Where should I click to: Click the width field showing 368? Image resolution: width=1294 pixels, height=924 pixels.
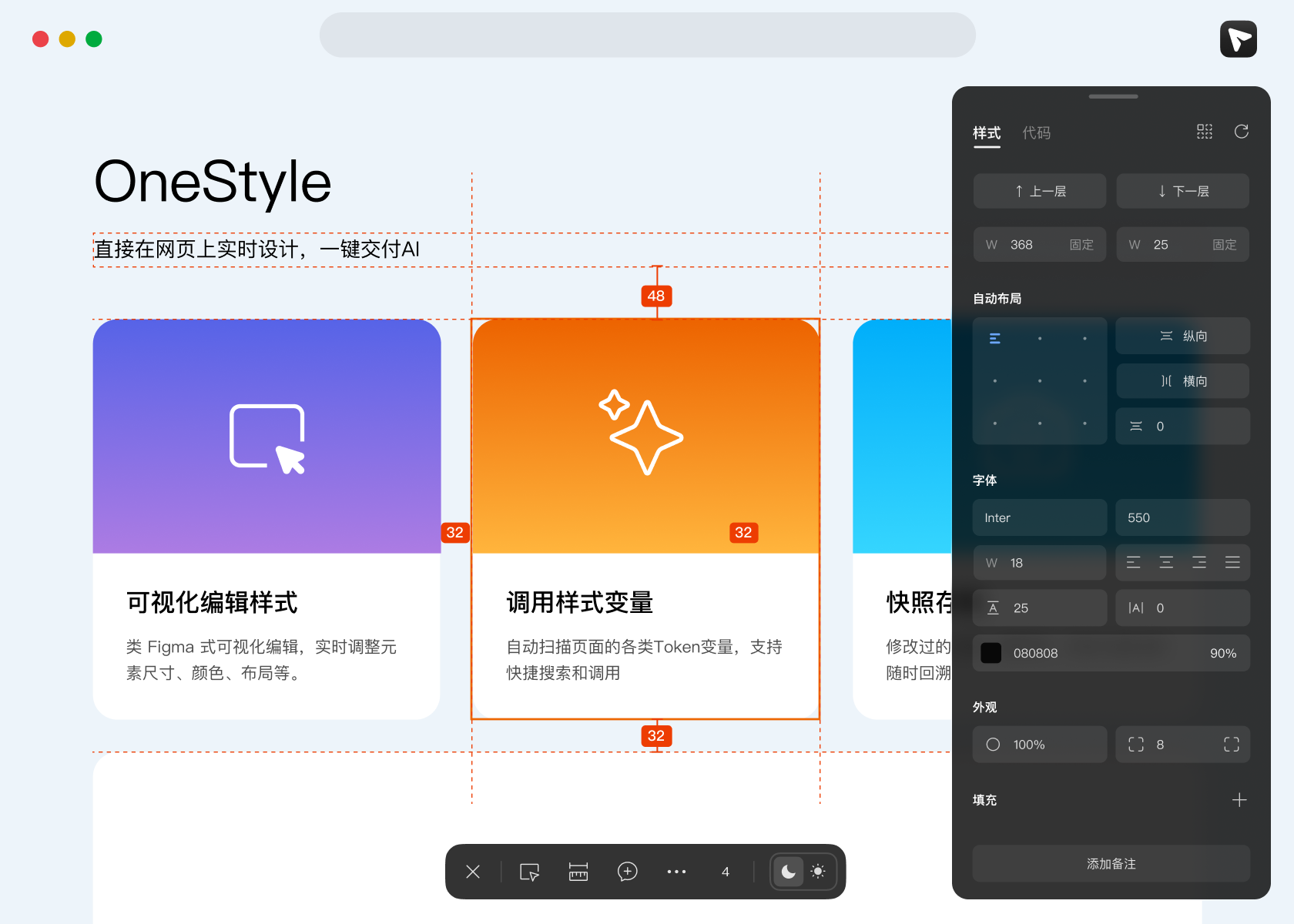[1040, 245]
